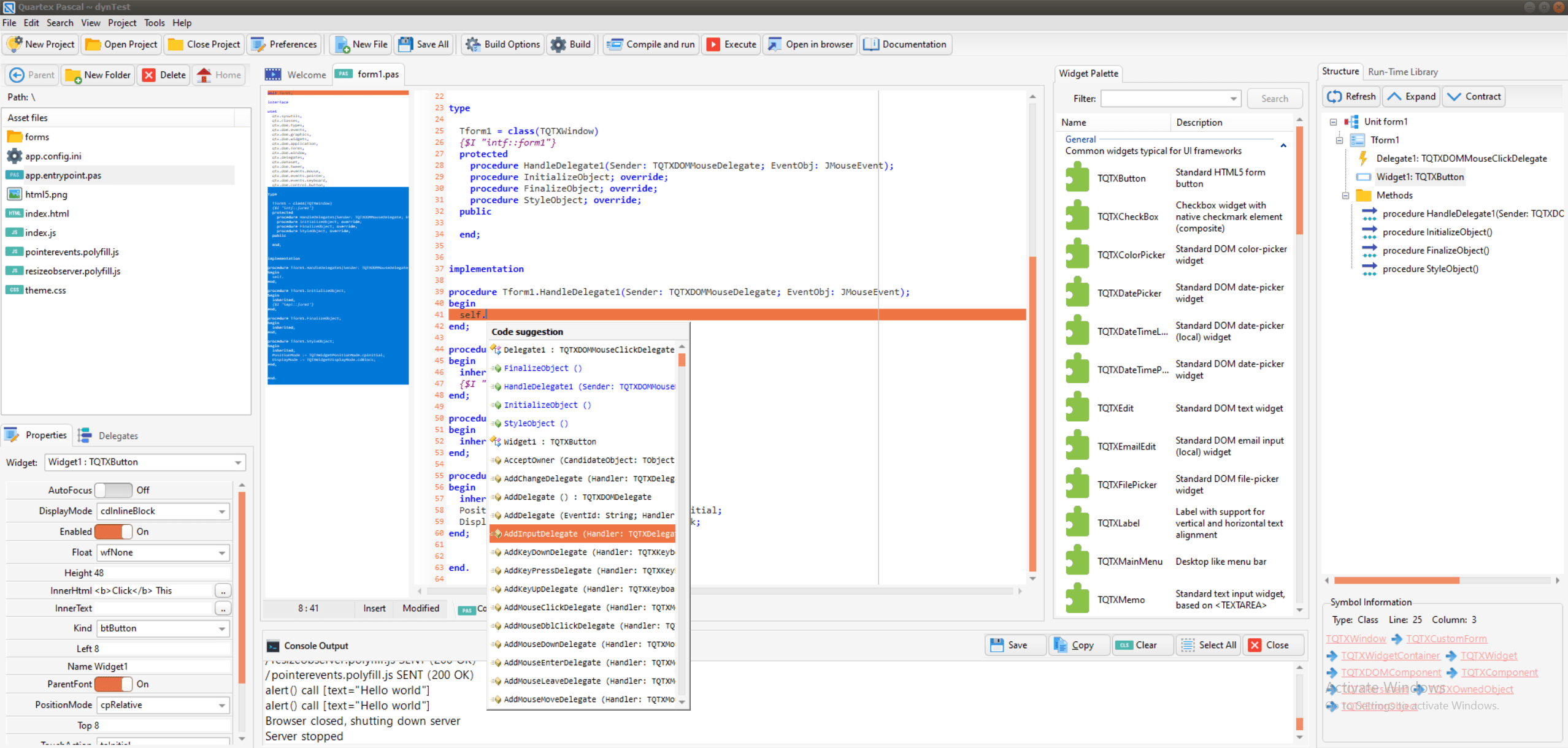Viewport: 1568px width, 748px height.
Task: Click the Open in browser icon
Action: coord(775,44)
